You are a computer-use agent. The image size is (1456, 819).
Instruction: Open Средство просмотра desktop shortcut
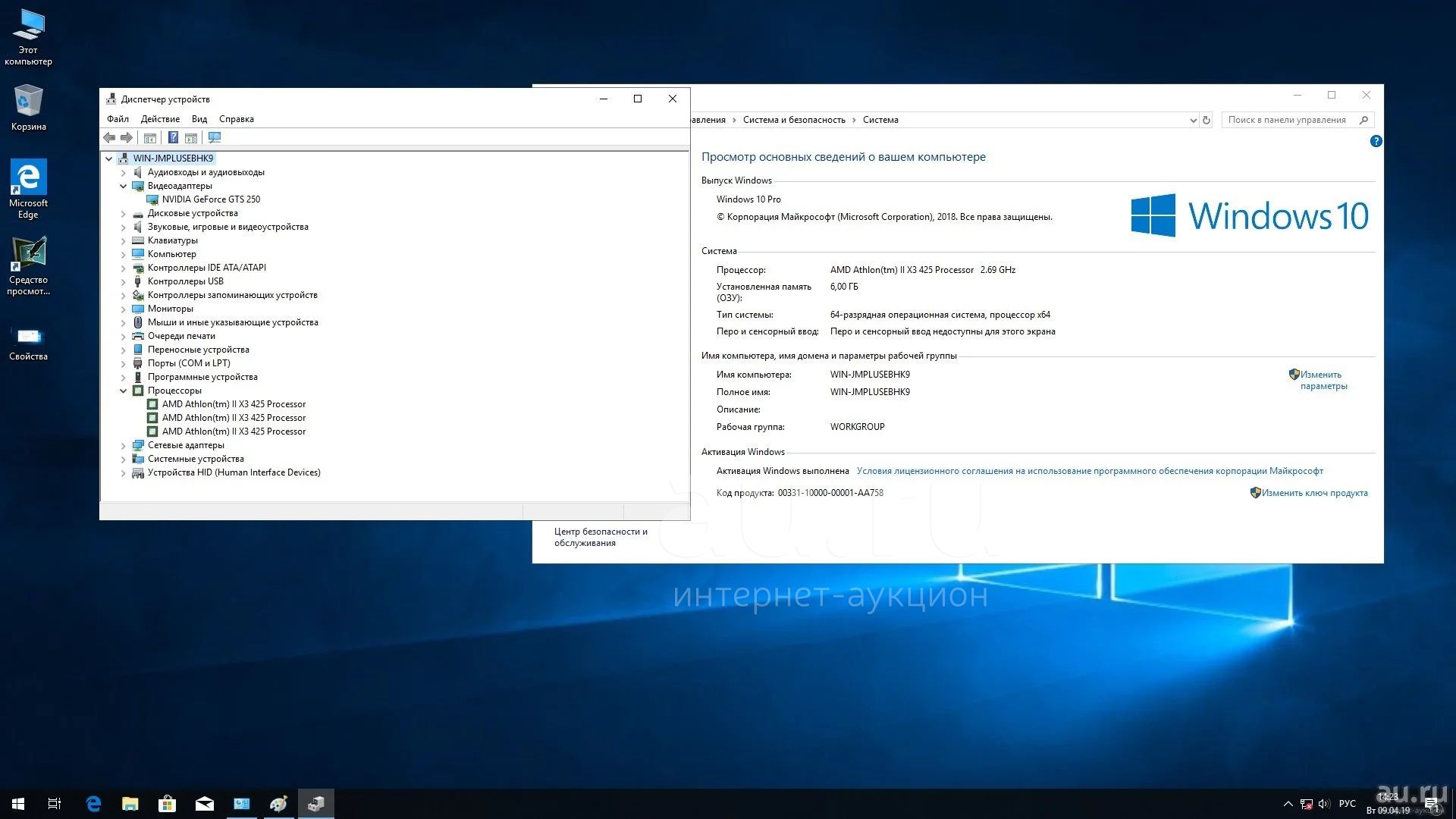(28, 265)
